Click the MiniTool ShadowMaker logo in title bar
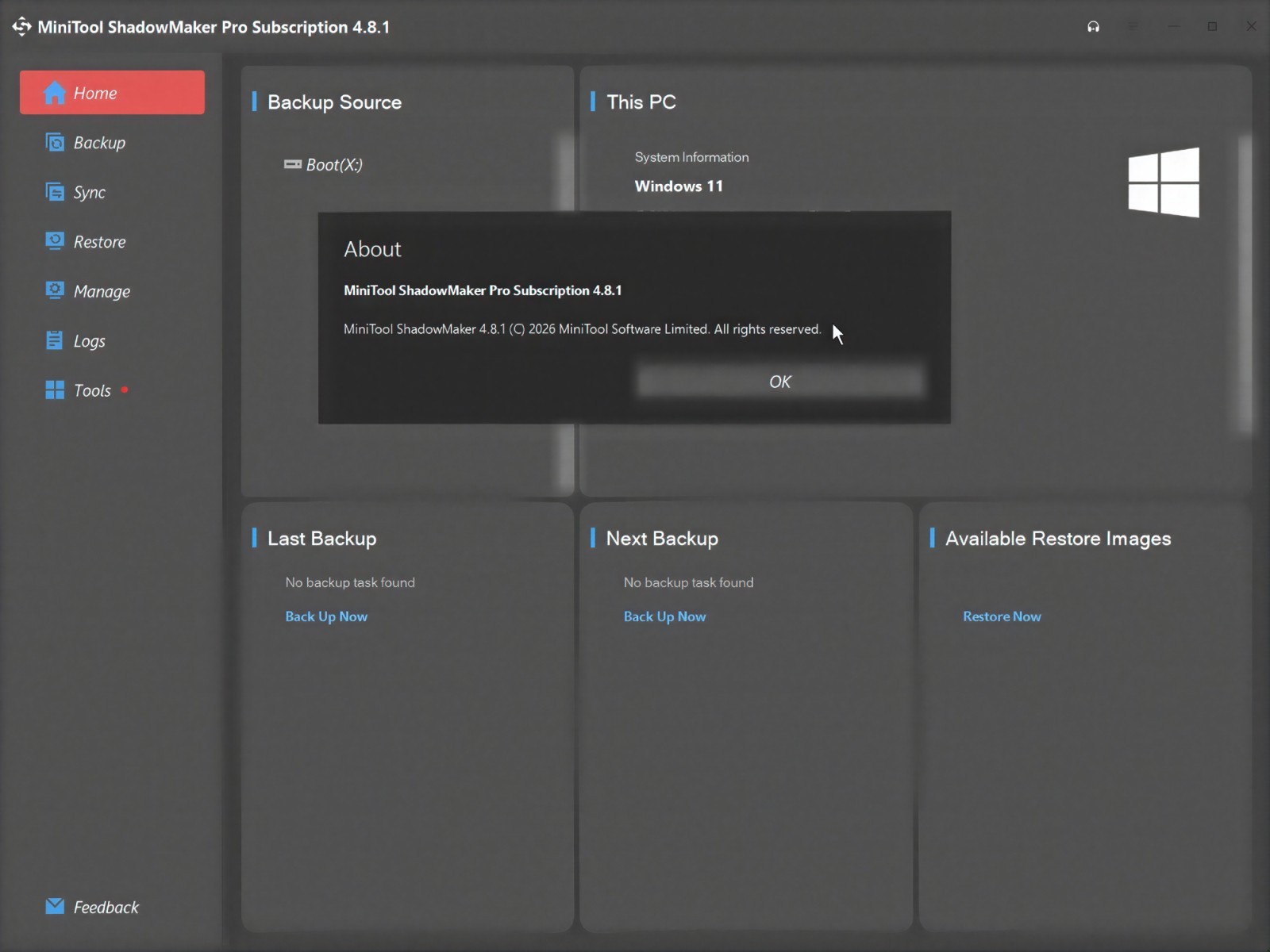Viewport: 1270px width, 952px height. pos(21,27)
